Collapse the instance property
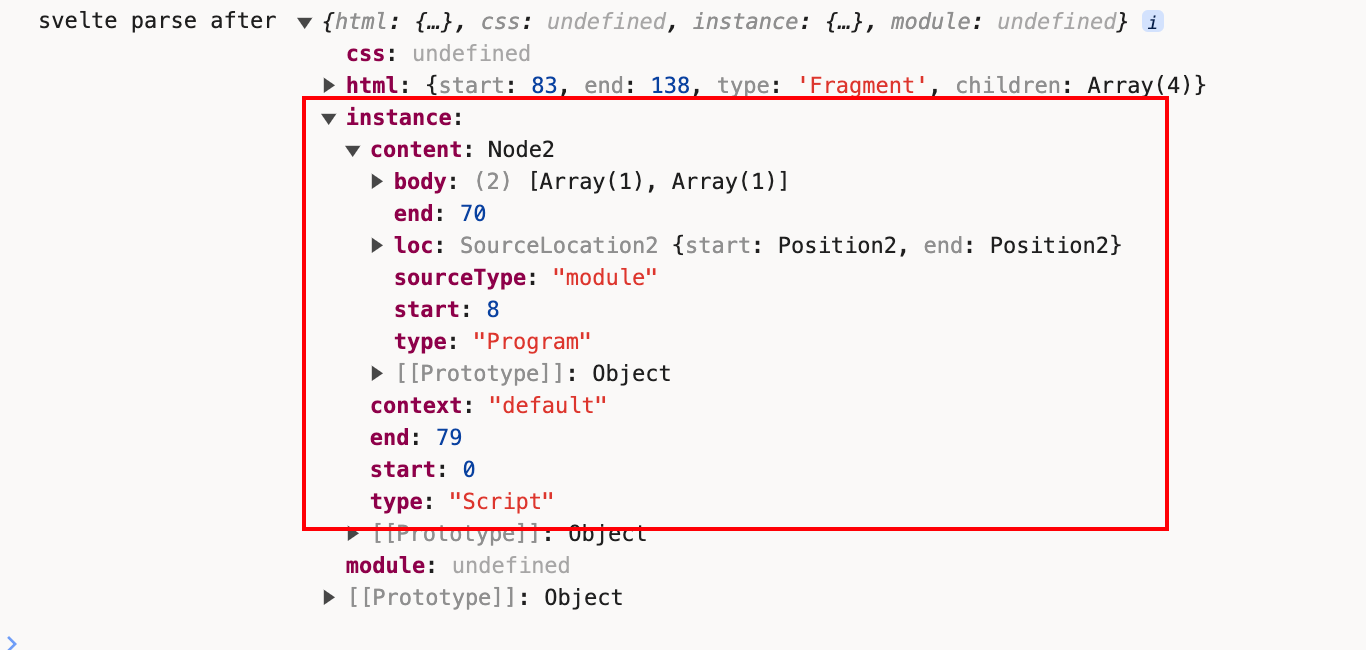Image resolution: width=1366 pixels, height=650 pixels. [x=328, y=118]
